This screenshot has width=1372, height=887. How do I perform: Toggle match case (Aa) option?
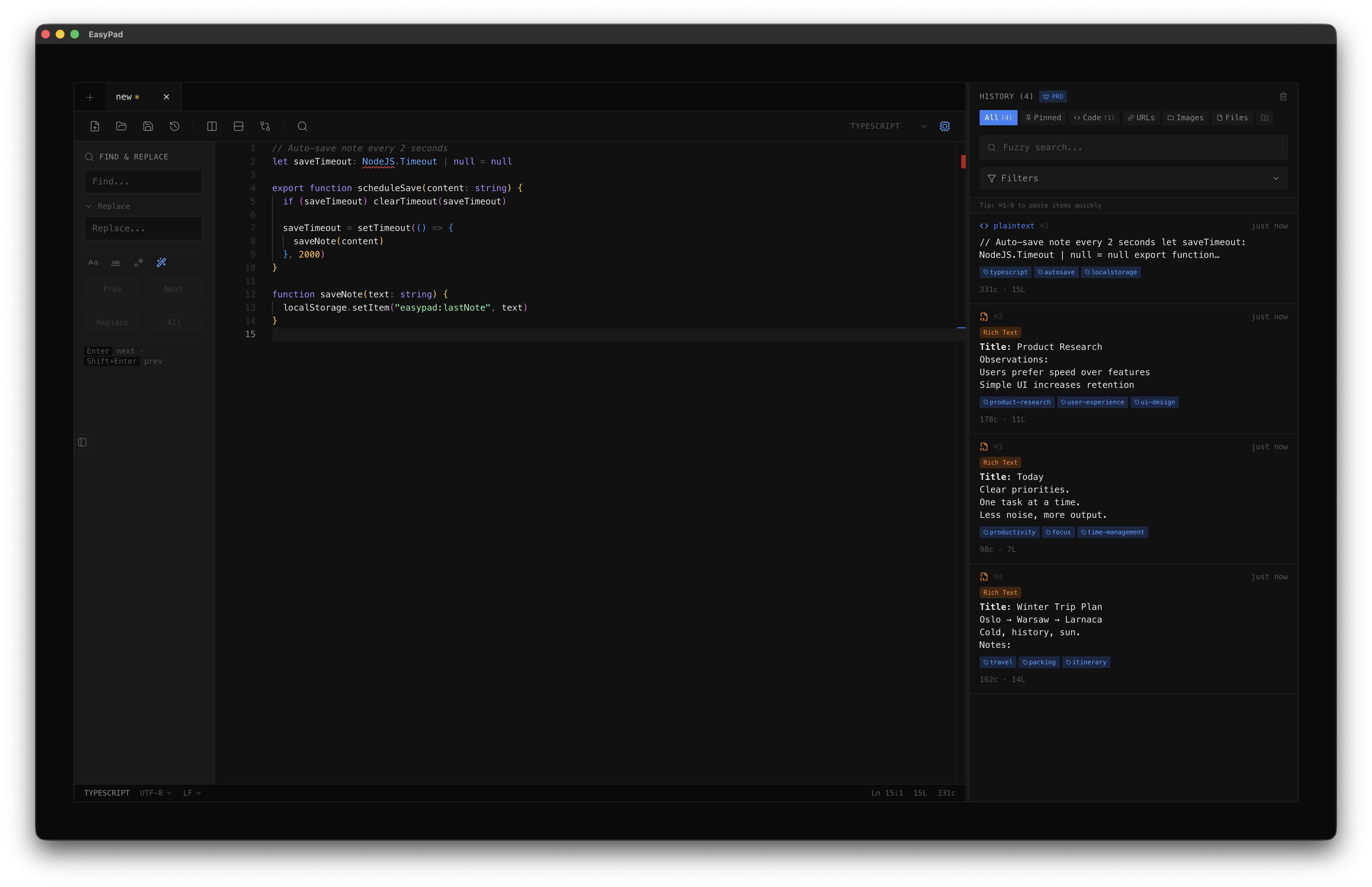pyautogui.click(x=93, y=263)
